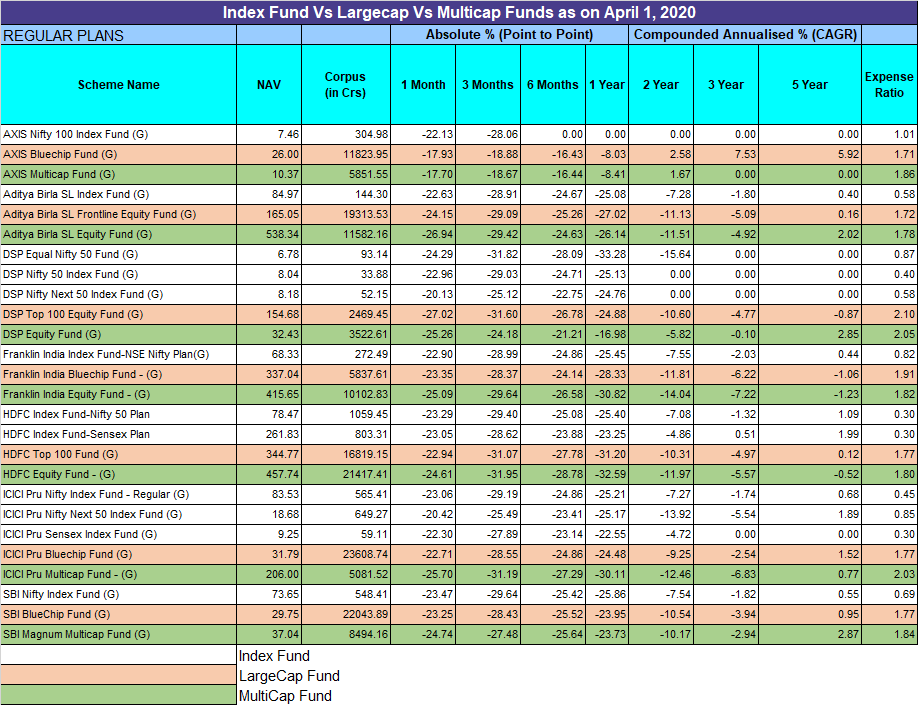
Task: Click the 2 Year column header
Action: click(661, 84)
